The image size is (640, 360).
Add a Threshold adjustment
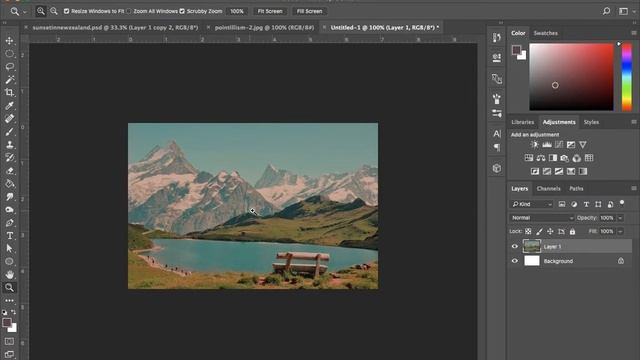(559, 171)
